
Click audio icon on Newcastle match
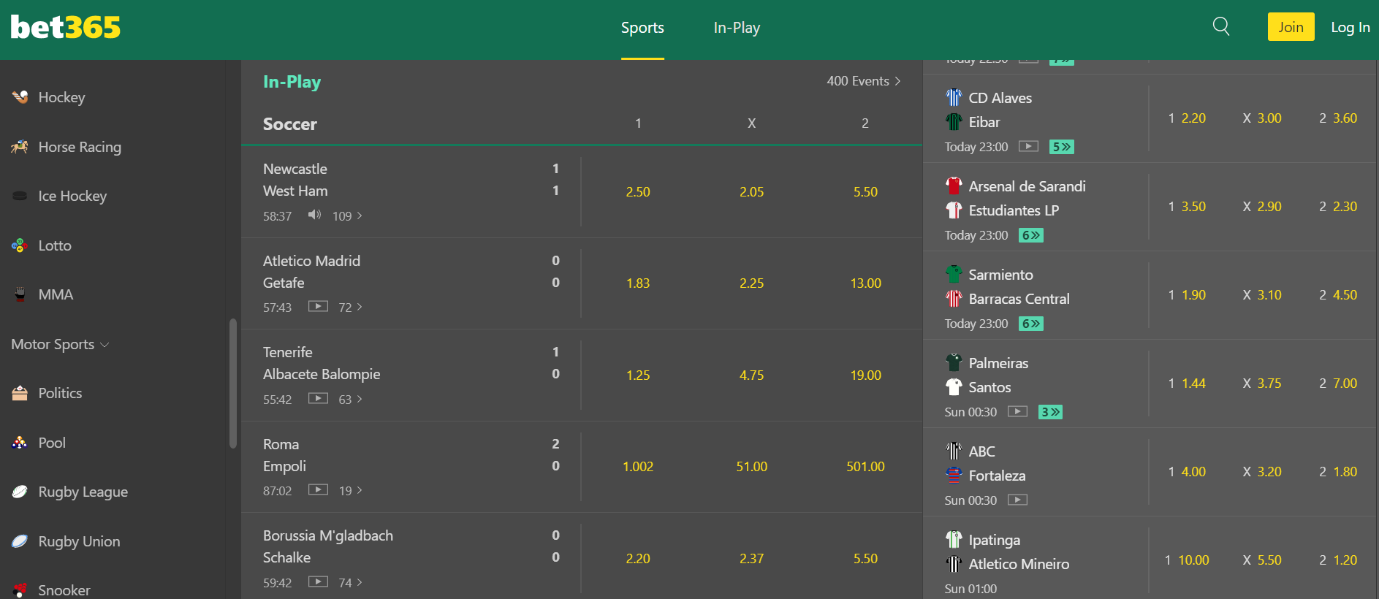315,215
